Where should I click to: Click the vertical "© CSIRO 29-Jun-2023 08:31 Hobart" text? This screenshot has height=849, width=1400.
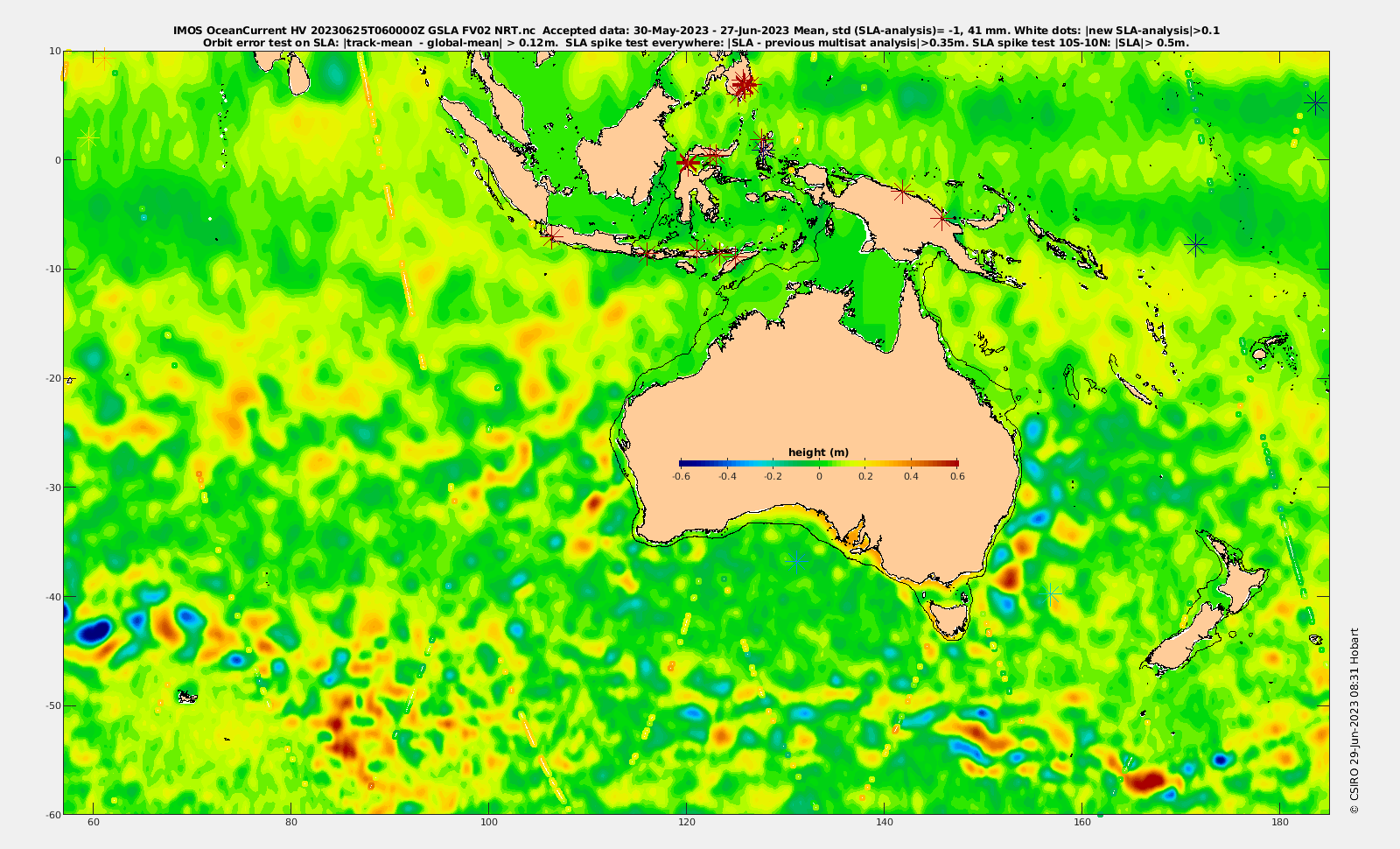(x=1354, y=721)
